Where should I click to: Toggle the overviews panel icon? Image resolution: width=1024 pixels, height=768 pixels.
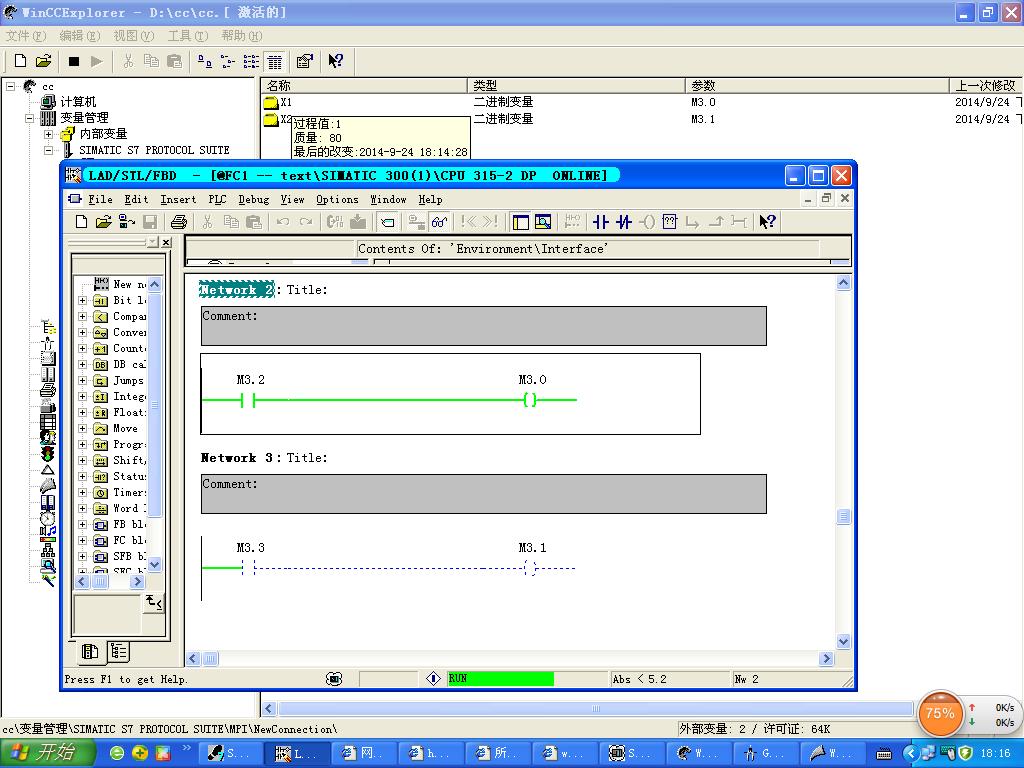coord(520,222)
